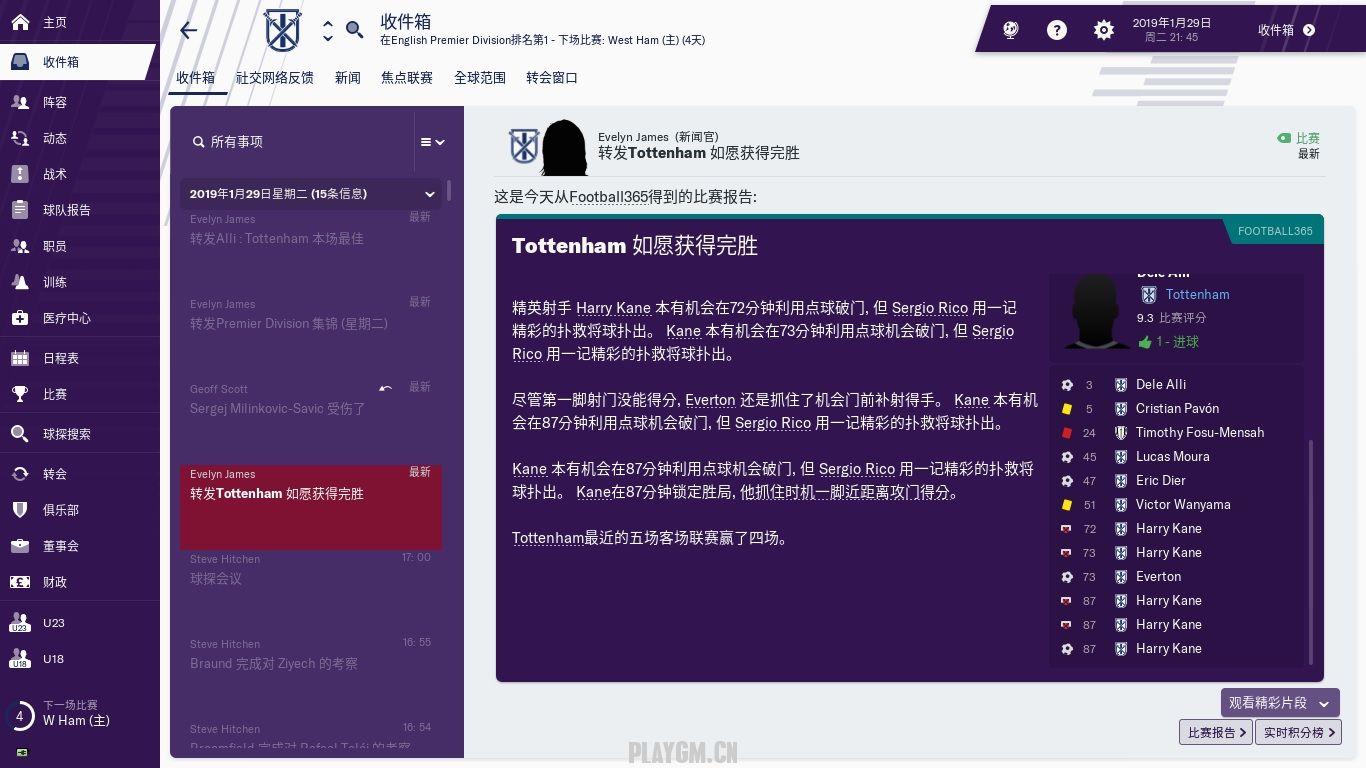Viewport: 1366px width, 768px height.
Task: Open 财政 finances sidebar icon
Action: coord(20,582)
